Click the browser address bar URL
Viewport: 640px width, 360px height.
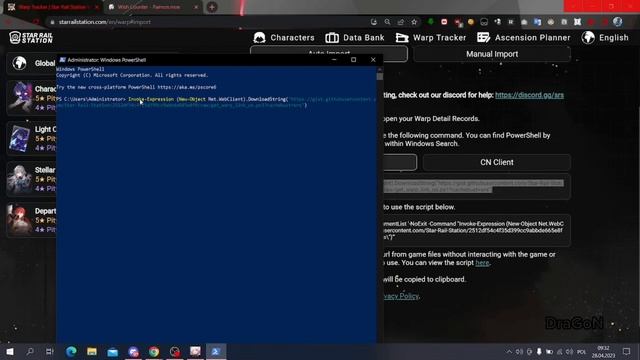(104, 22)
